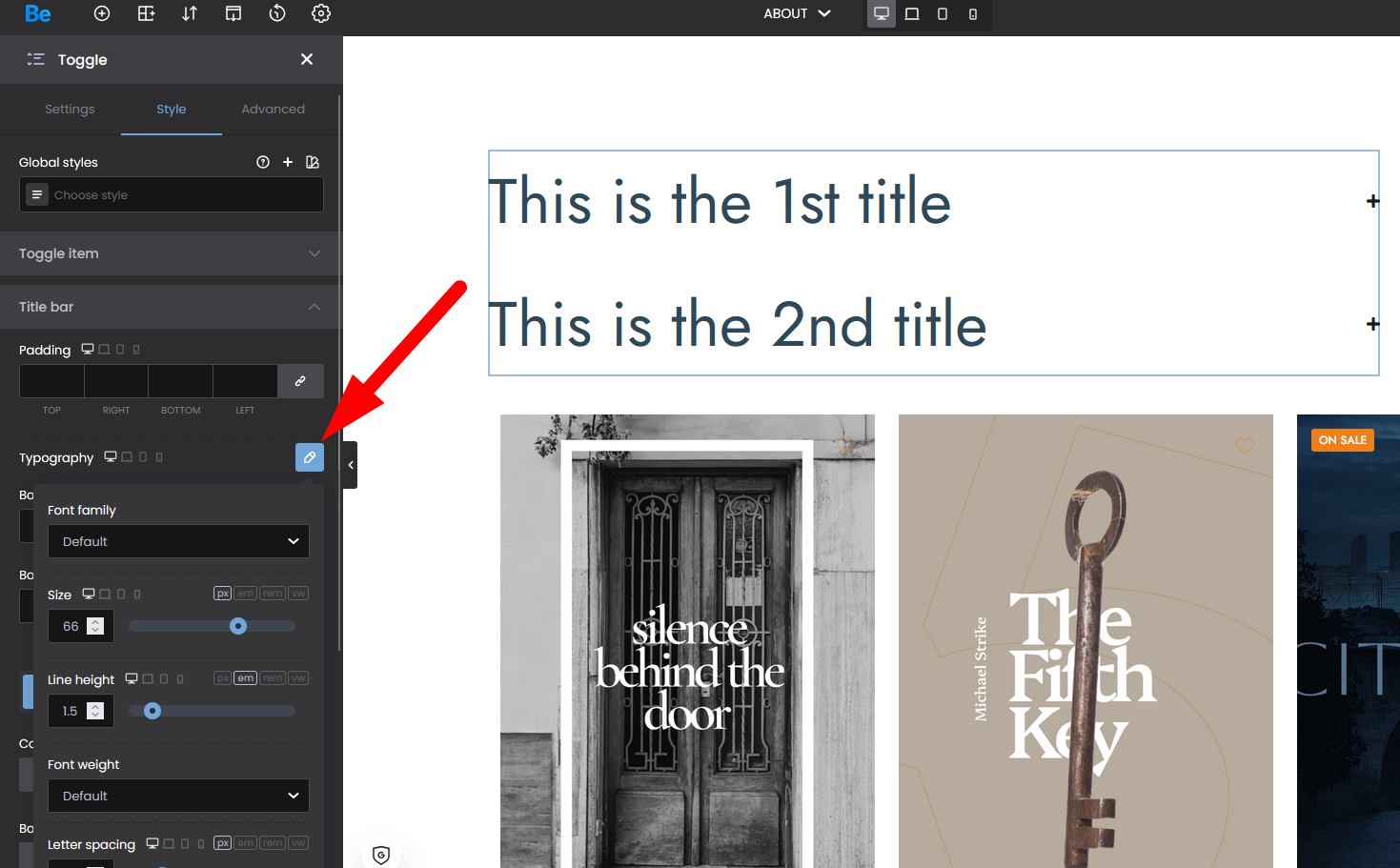Add a new global style with plus icon
1400x868 pixels.
coord(288,162)
